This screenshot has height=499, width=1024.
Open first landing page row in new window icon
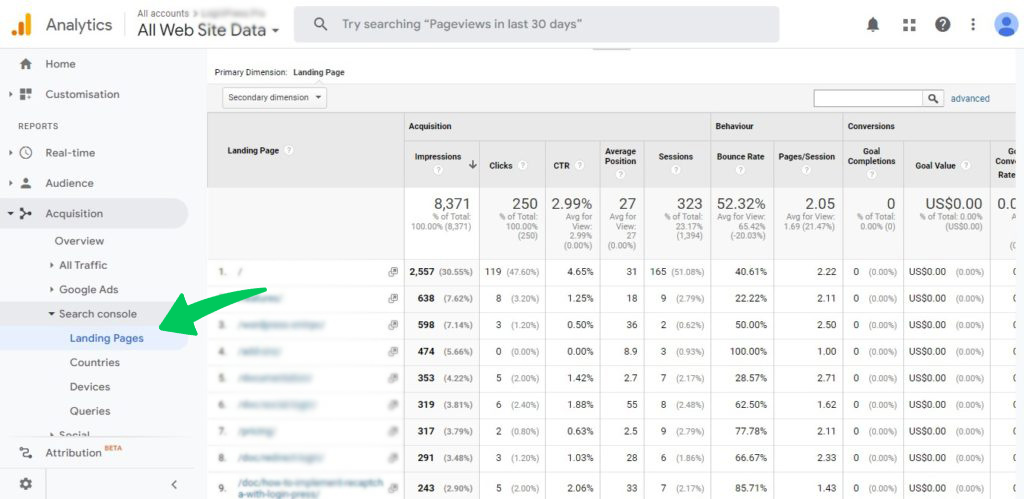(x=393, y=272)
